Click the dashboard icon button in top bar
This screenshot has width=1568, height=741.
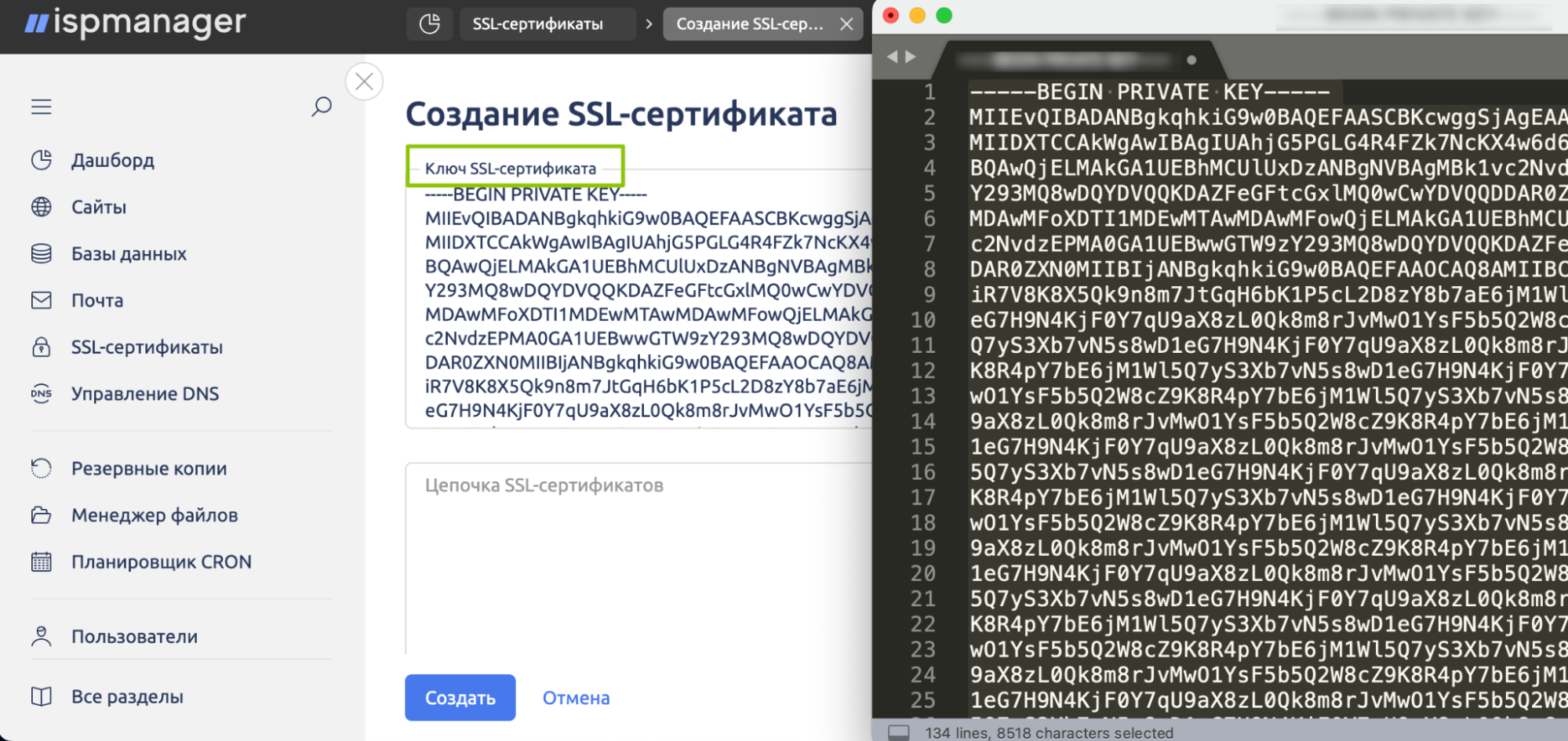(430, 24)
